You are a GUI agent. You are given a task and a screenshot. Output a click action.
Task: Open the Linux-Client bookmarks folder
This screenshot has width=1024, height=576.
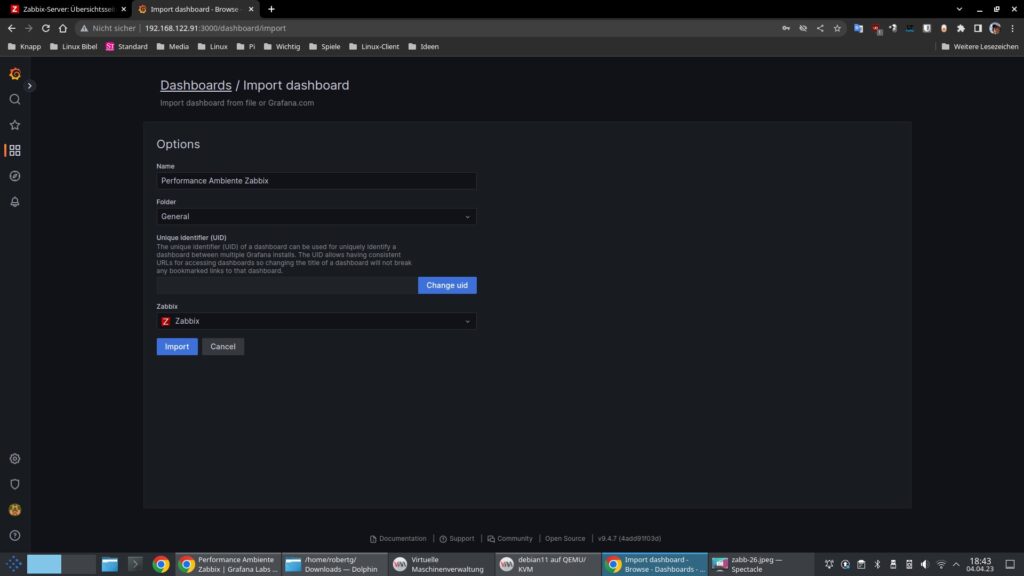point(374,46)
